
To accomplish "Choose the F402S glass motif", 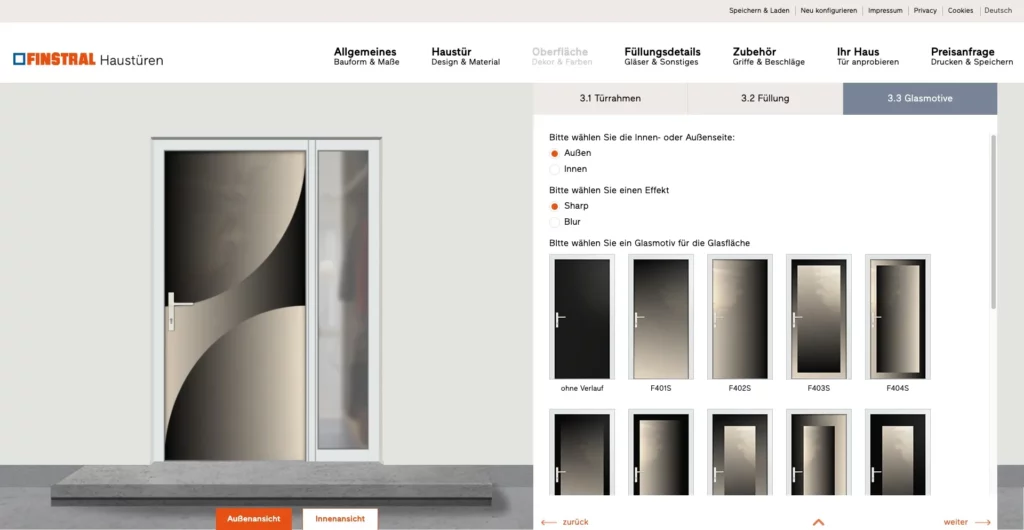I will coord(740,317).
